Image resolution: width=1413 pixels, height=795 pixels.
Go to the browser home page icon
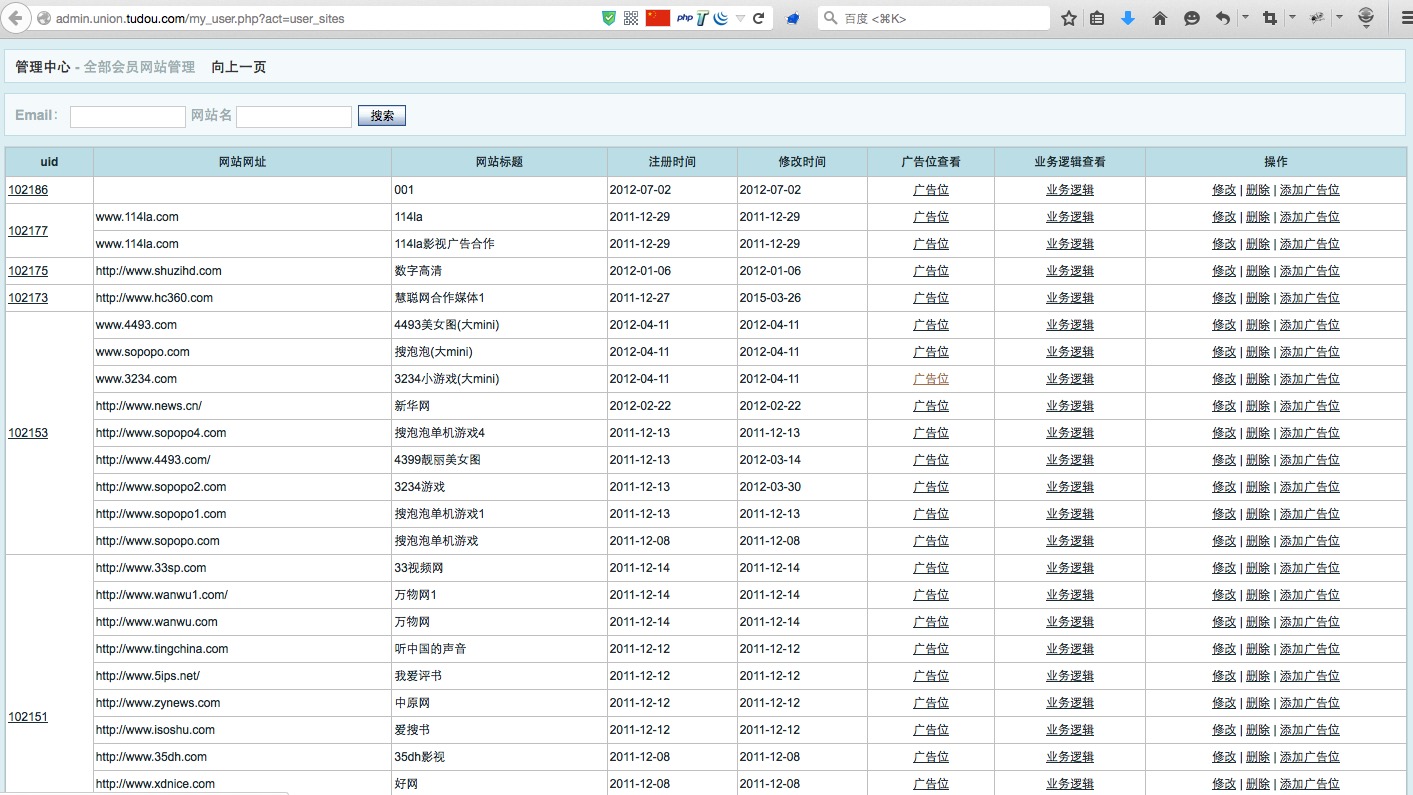(x=1160, y=18)
